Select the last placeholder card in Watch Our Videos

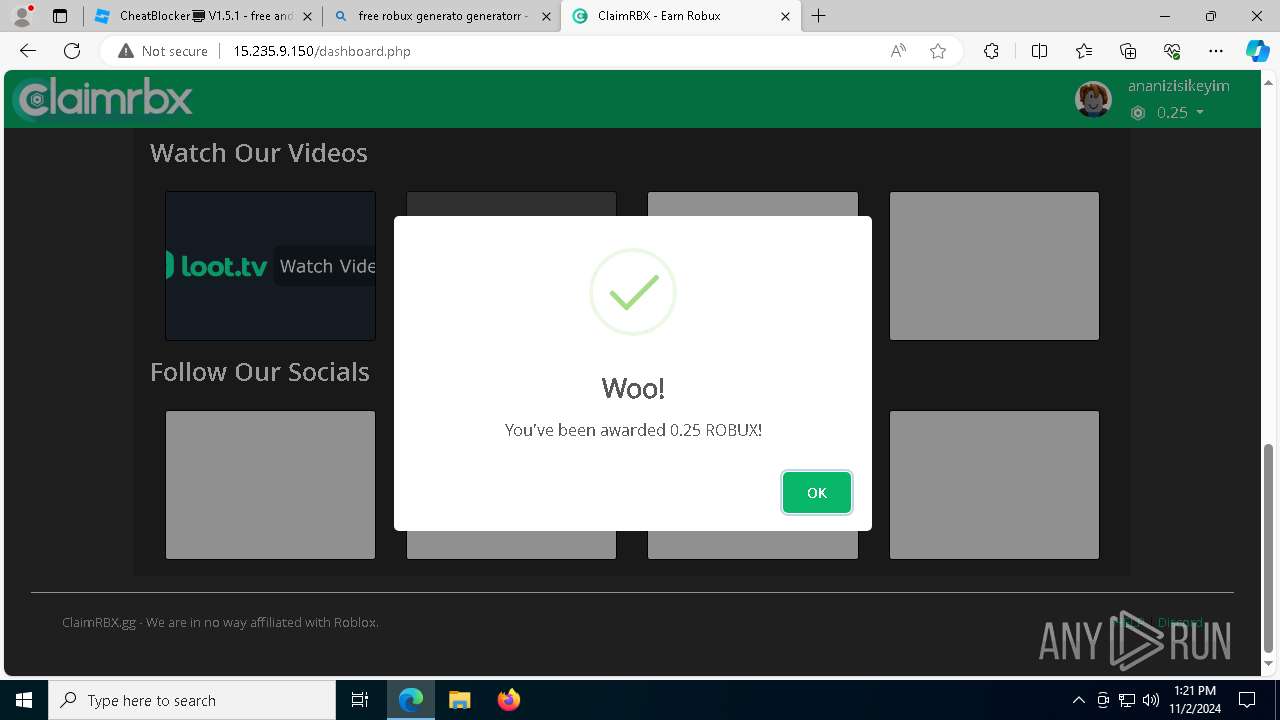pyautogui.click(x=994, y=266)
